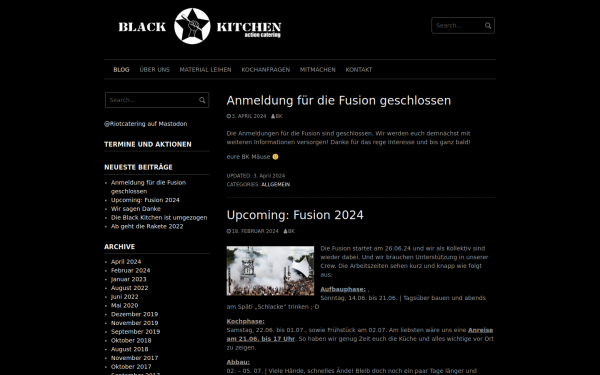Open post title Anmeldung für die Fusion geschlossen
This screenshot has height=375, width=600.
339,101
